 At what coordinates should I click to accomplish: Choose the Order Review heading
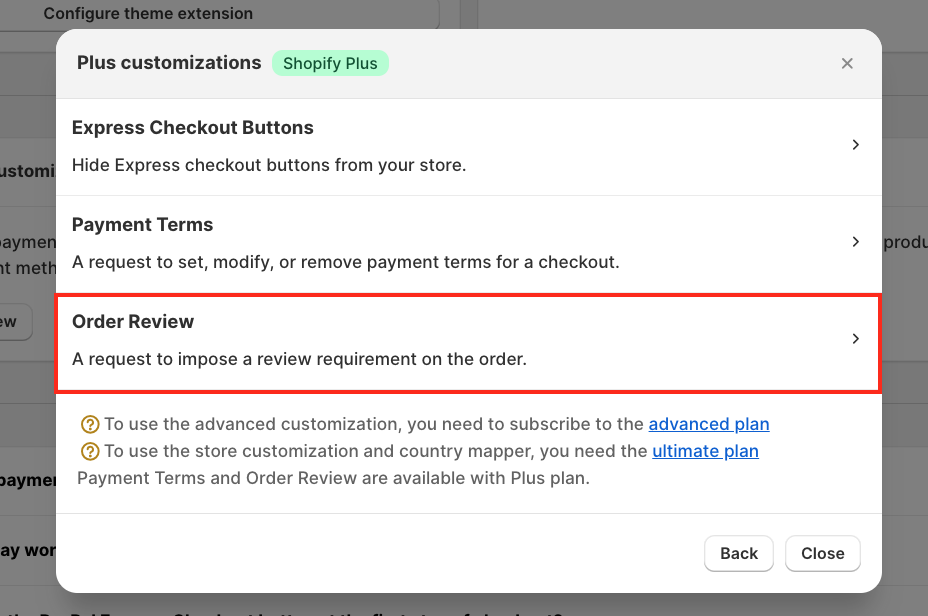(133, 322)
